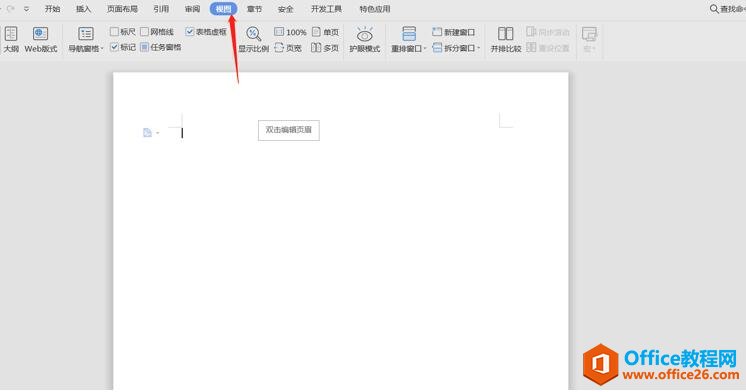Screen dimensions: 746x392
Task: Expand the 导航窗格 navigation pane dropdown
Action: 102,49
